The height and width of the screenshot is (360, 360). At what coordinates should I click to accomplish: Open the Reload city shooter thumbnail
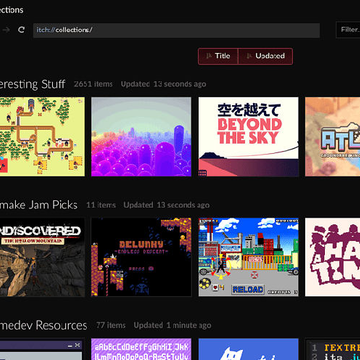[x=249, y=257]
